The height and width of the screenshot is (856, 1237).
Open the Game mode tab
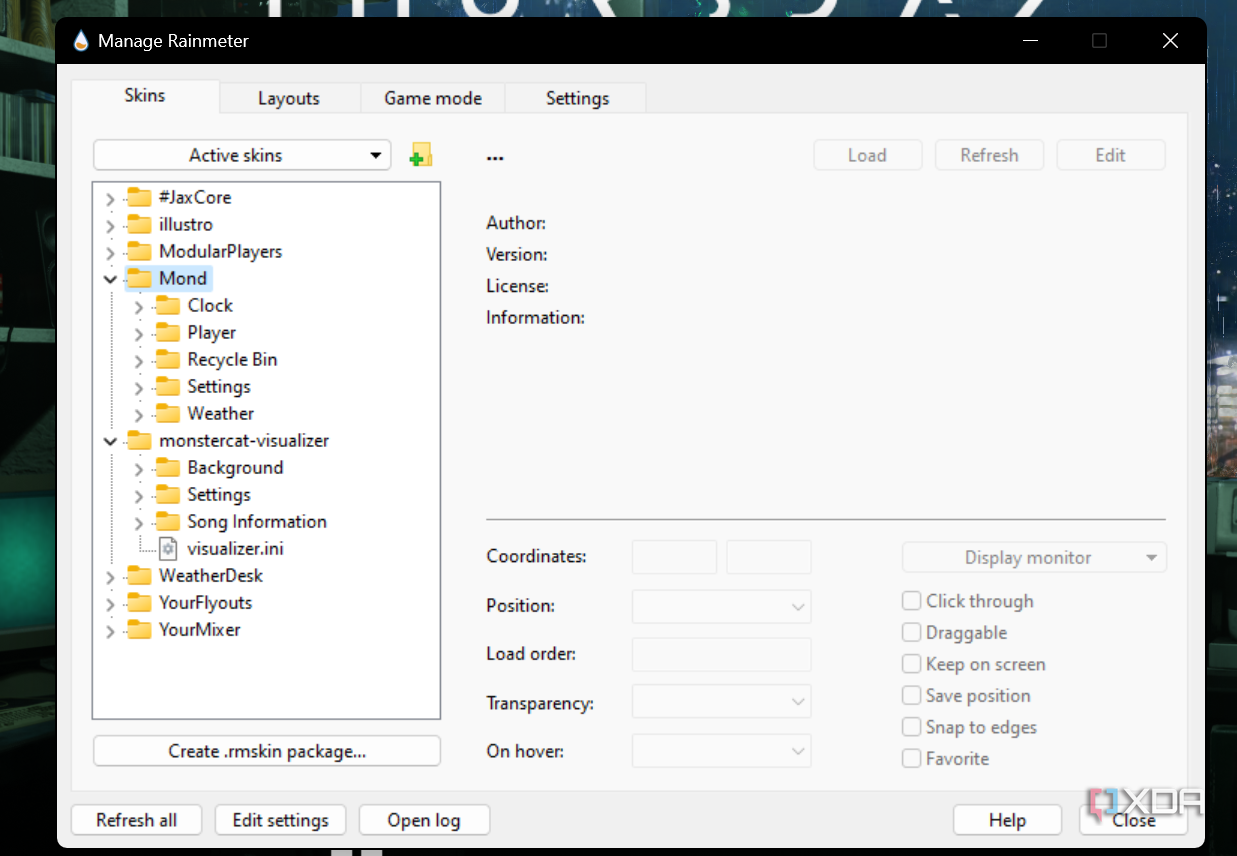pyautogui.click(x=433, y=98)
